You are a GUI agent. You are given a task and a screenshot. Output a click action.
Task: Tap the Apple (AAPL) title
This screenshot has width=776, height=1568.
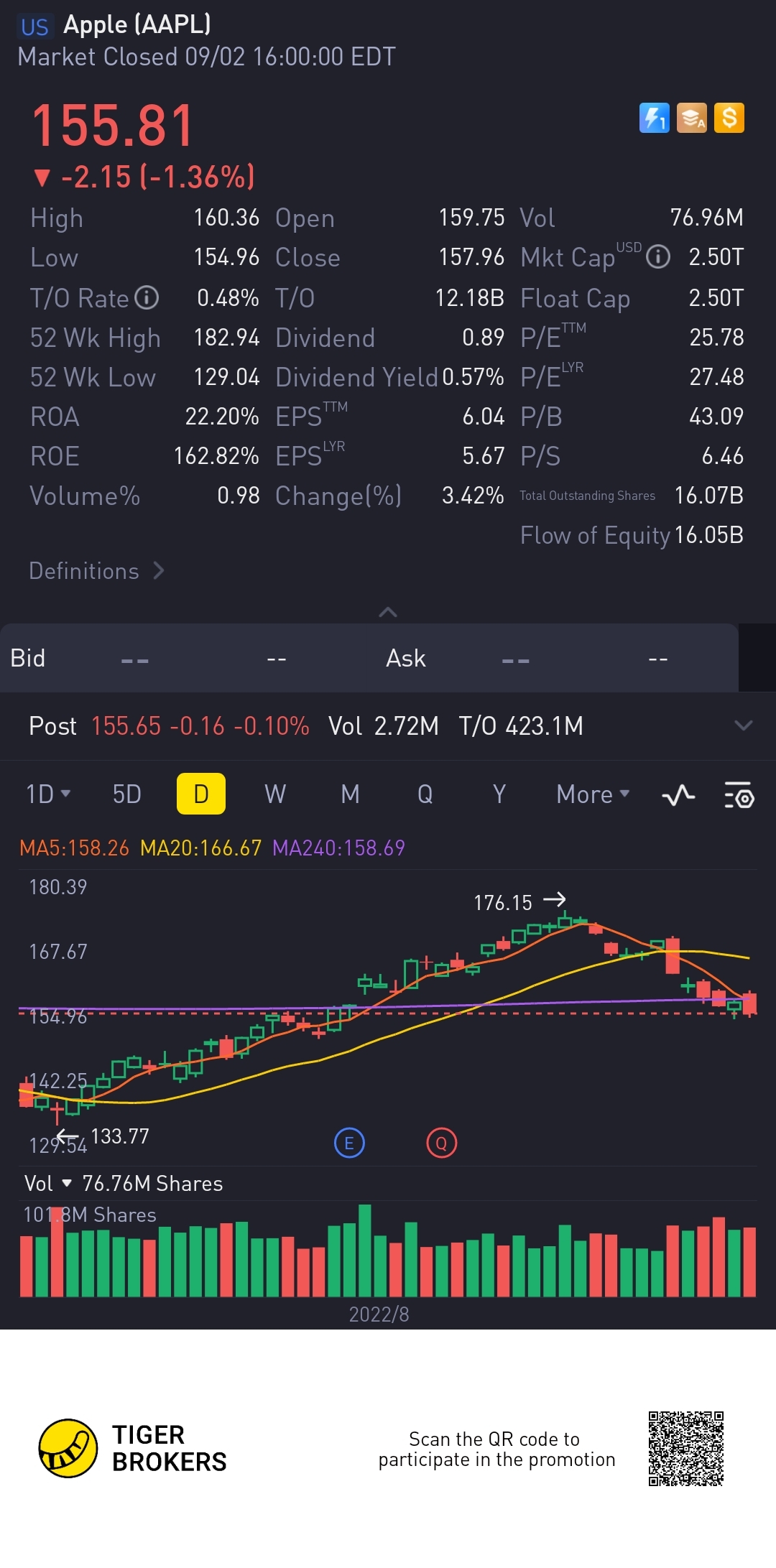point(137,25)
